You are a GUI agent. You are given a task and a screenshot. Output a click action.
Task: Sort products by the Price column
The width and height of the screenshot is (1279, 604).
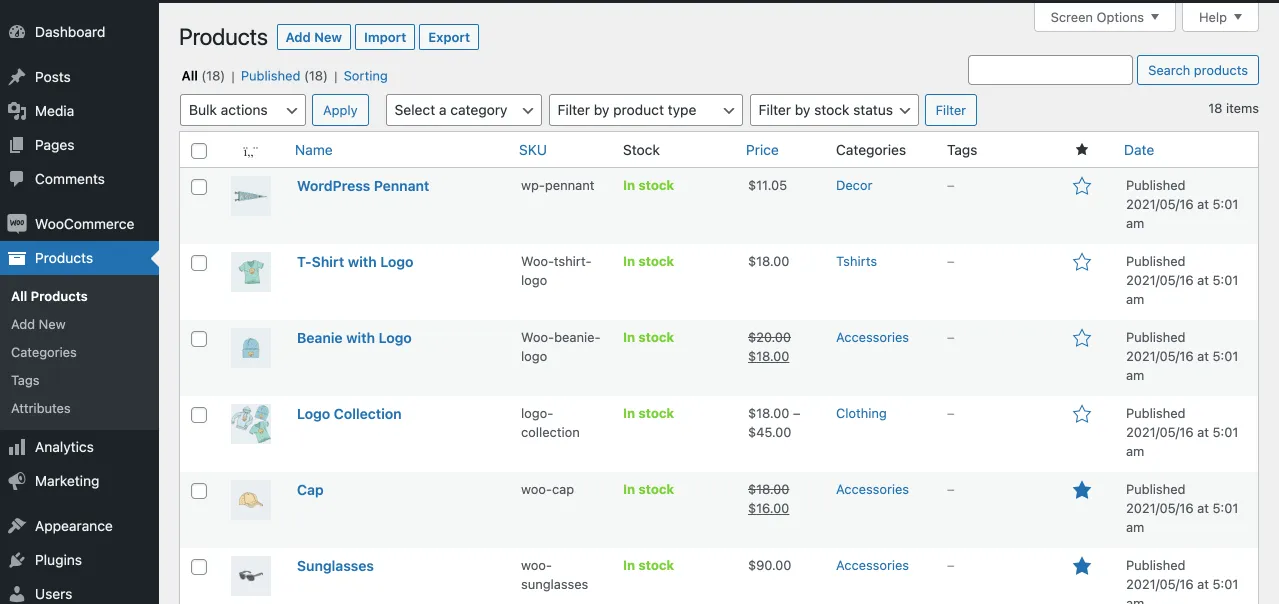pos(762,150)
